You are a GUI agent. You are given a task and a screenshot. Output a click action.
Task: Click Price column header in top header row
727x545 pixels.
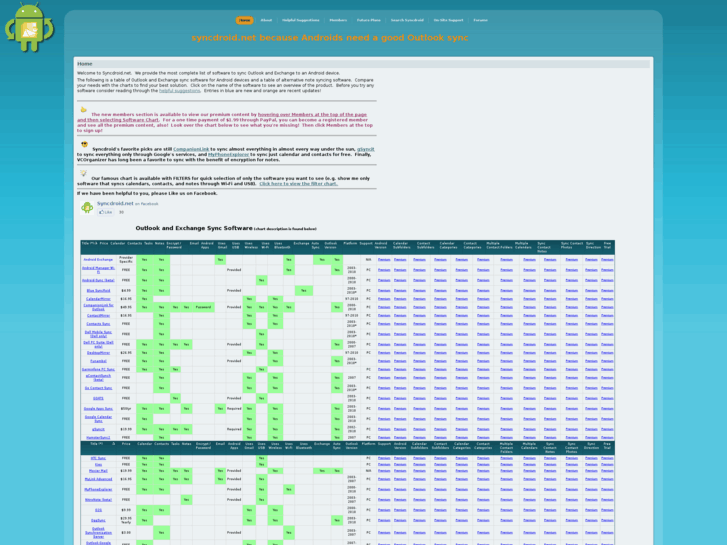click(104, 243)
